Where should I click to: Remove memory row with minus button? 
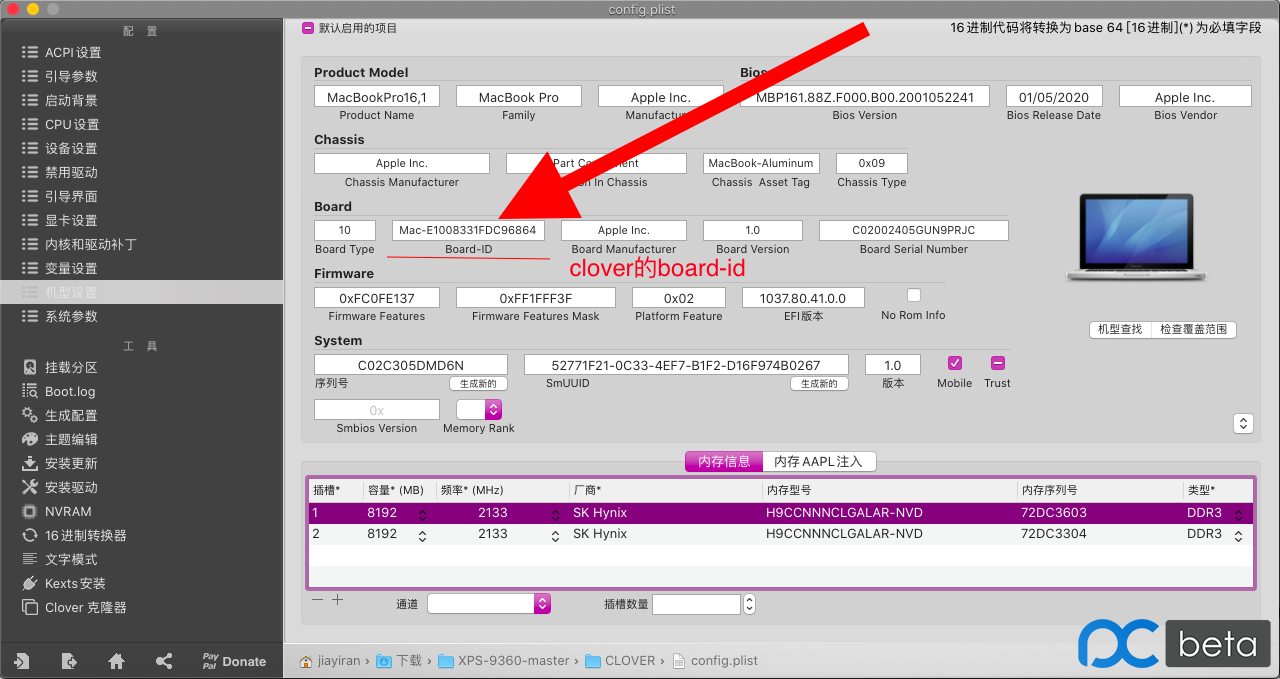(318, 600)
